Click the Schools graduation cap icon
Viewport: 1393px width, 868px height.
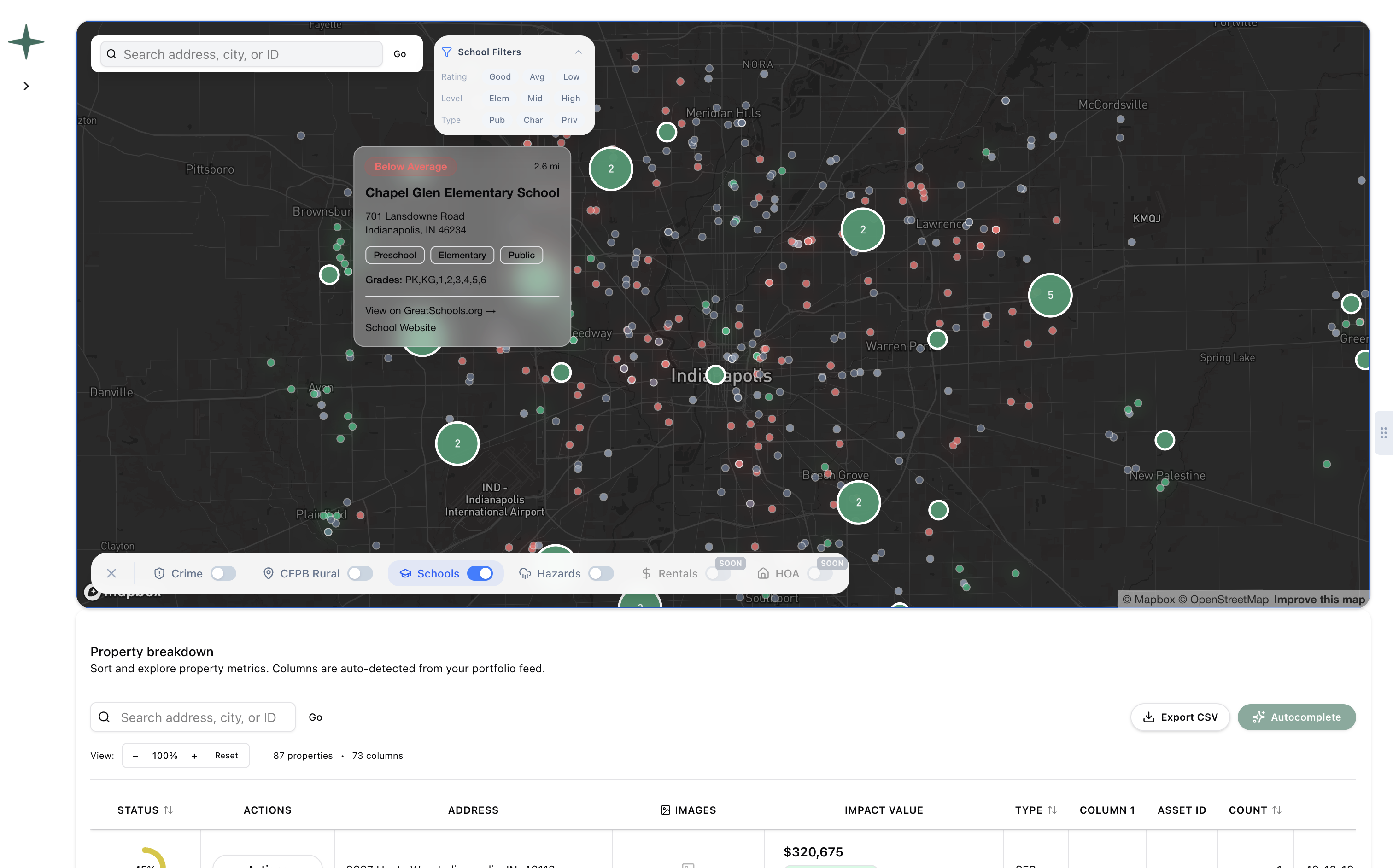click(x=406, y=573)
